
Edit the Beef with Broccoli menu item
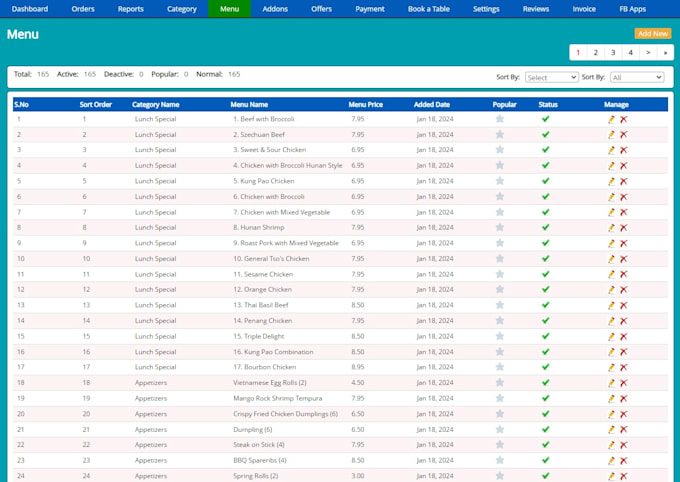611,119
